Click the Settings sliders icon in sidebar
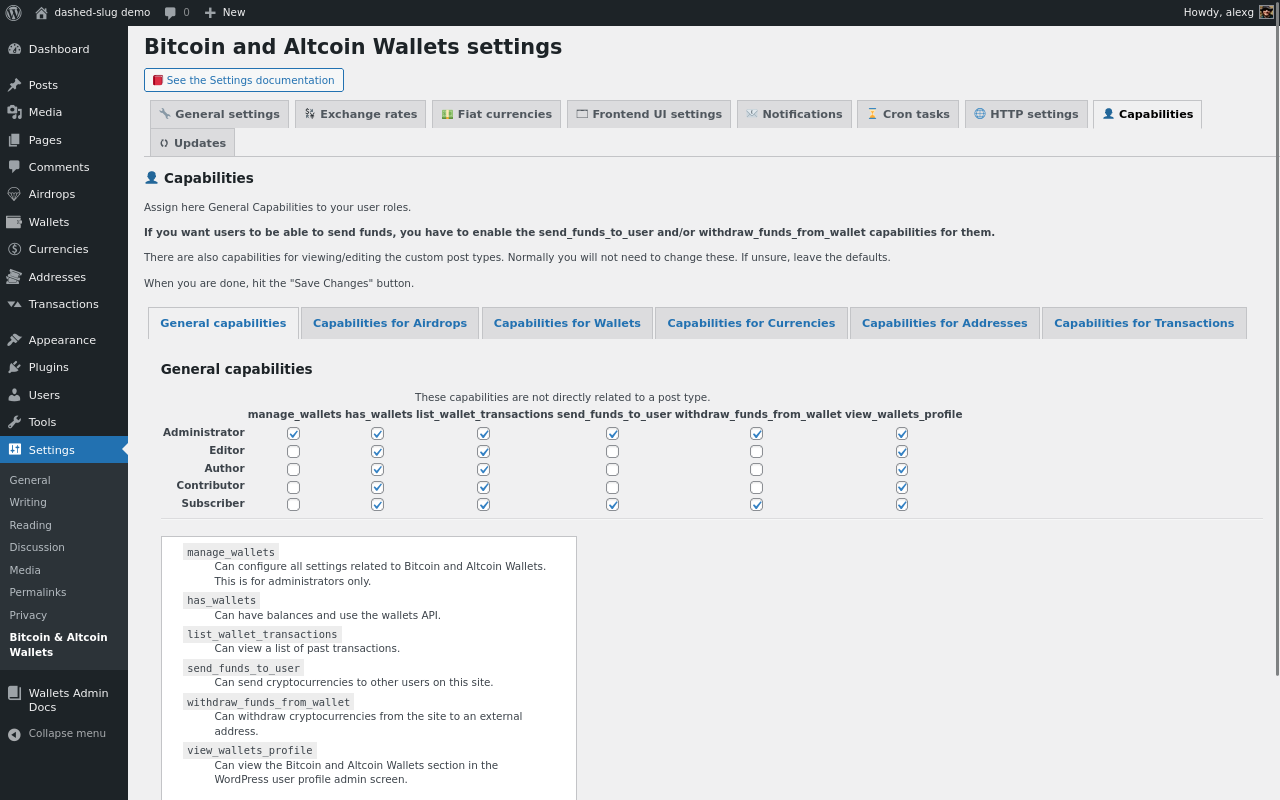The width and height of the screenshot is (1280, 800). [x=14, y=450]
